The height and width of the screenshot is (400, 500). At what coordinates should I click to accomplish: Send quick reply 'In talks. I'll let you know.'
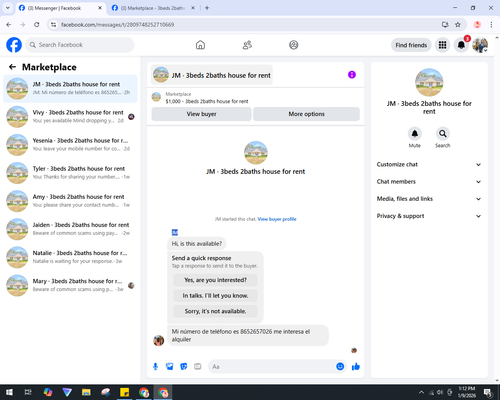pos(215,296)
